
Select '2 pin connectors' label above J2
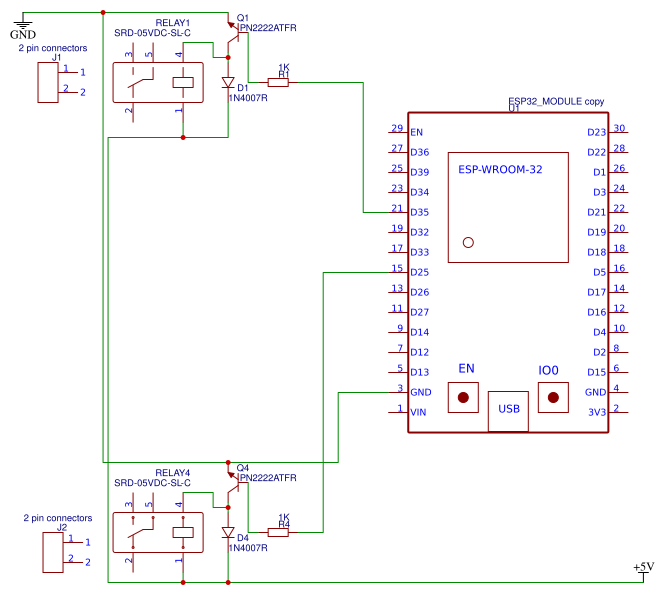click(x=58, y=518)
